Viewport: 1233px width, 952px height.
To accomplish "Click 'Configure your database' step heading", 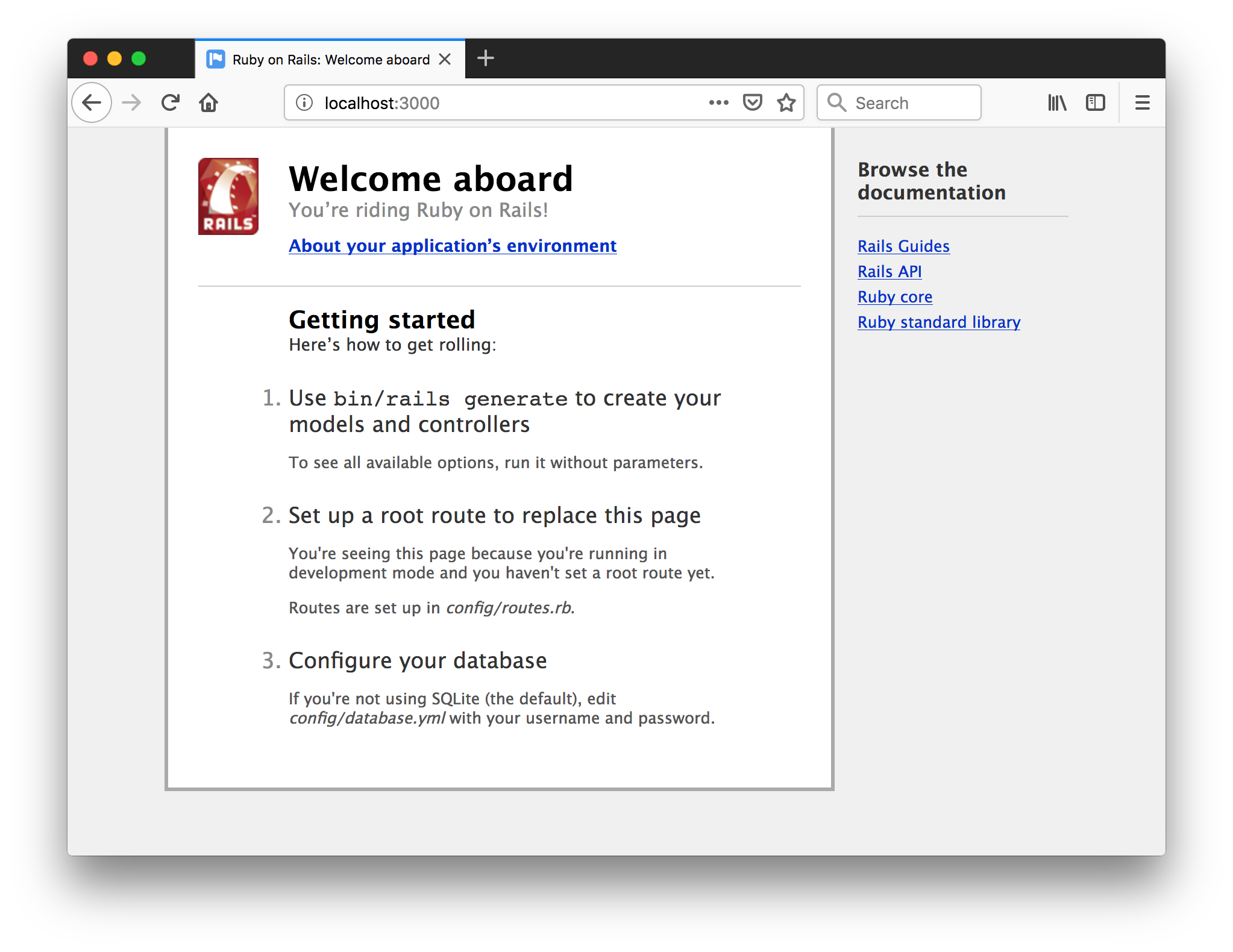I will [x=418, y=661].
